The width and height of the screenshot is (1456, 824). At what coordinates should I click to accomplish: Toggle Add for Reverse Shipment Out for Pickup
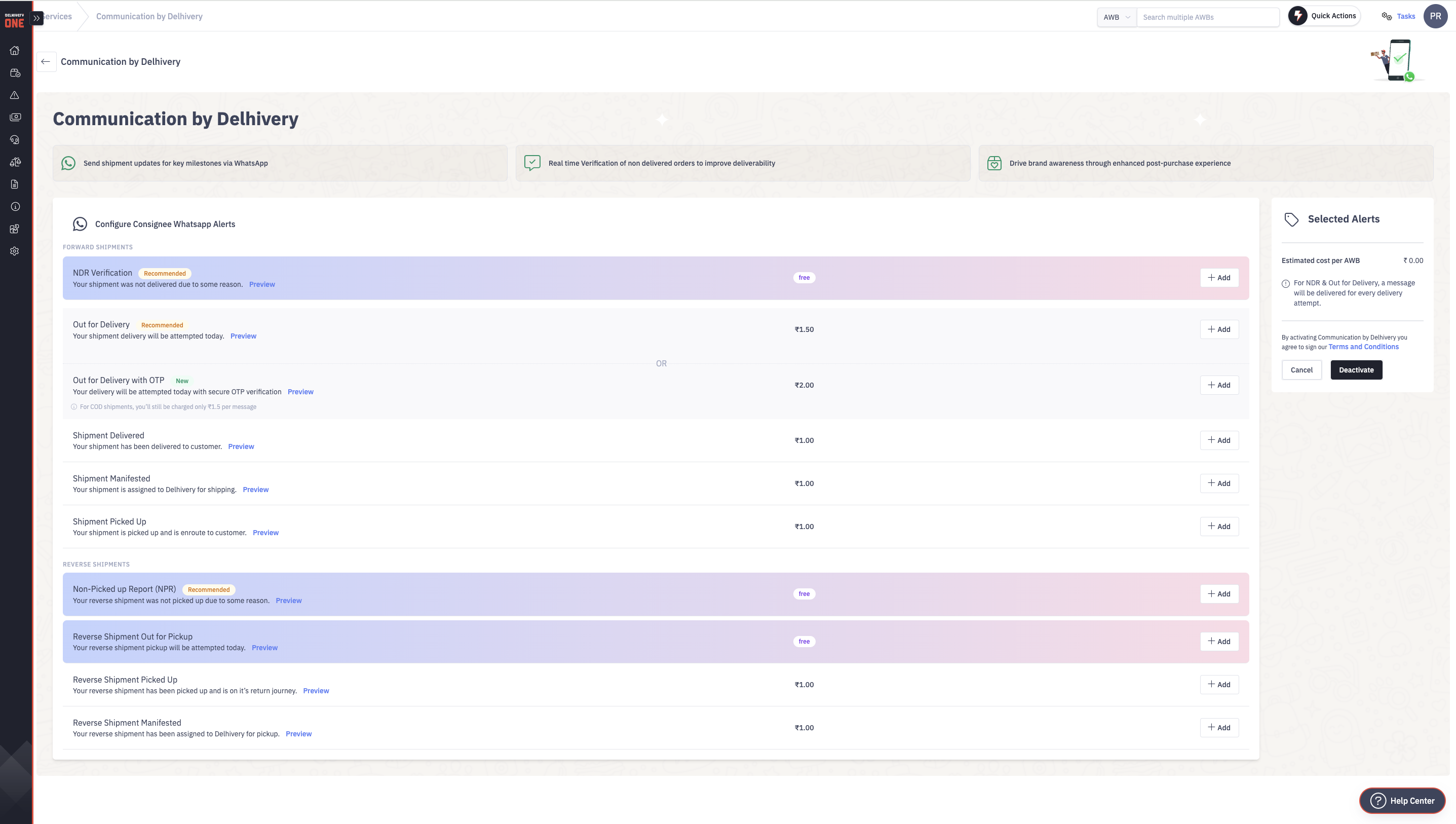(x=1219, y=641)
